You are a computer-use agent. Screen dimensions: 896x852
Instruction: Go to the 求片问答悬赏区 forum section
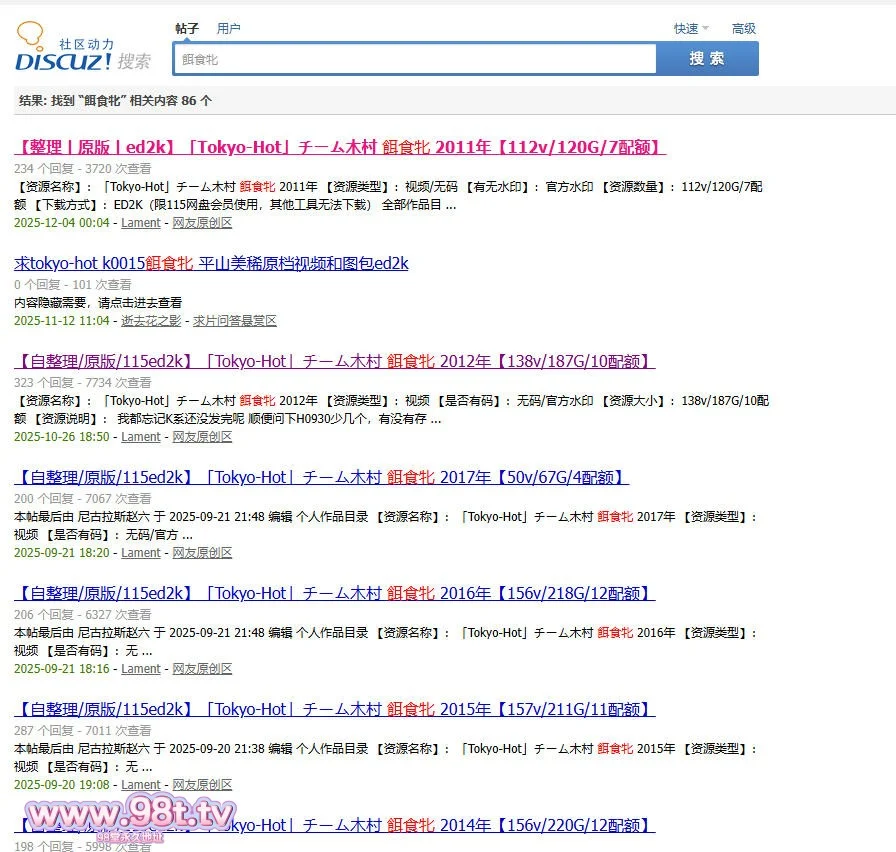[234, 321]
